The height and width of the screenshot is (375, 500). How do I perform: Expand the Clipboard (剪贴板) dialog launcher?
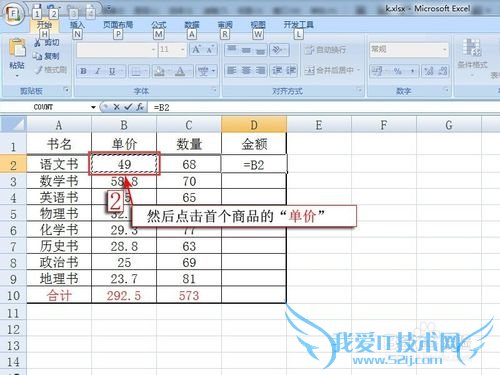pyautogui.click(x=66, y=90)
